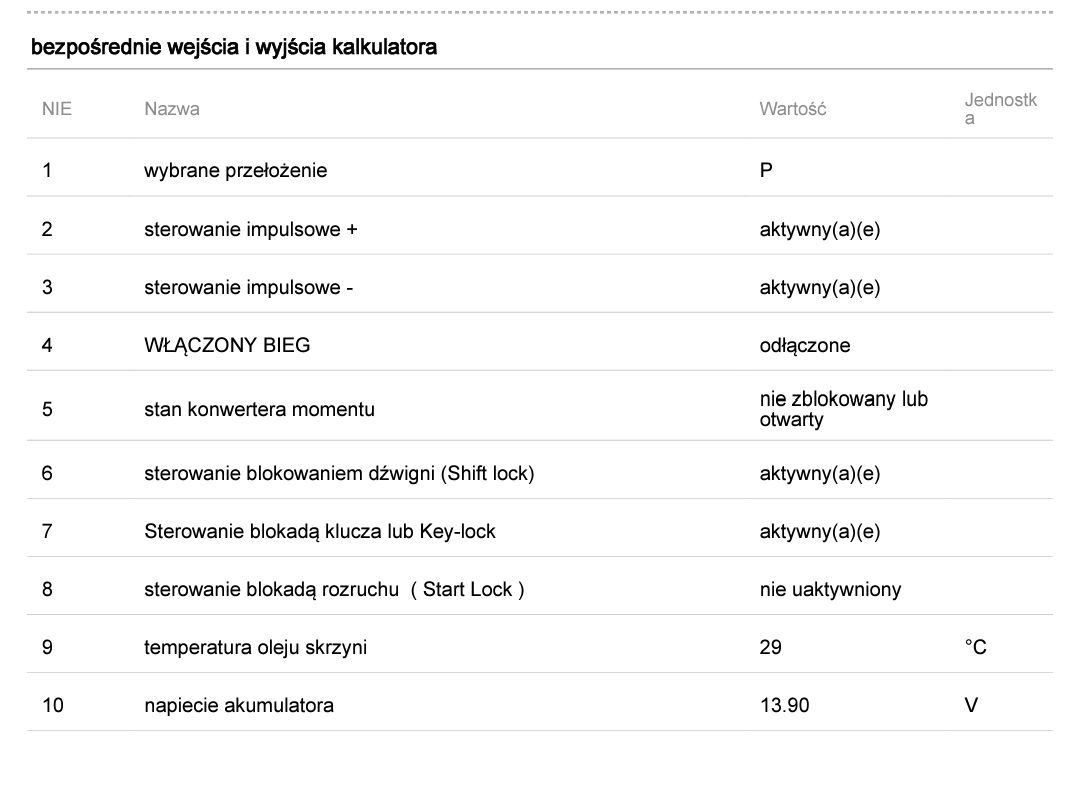Click the 'temperatura oleju skrzyni' row label
This screenshot has height=801, width=1080.
[x=255, y=647]
